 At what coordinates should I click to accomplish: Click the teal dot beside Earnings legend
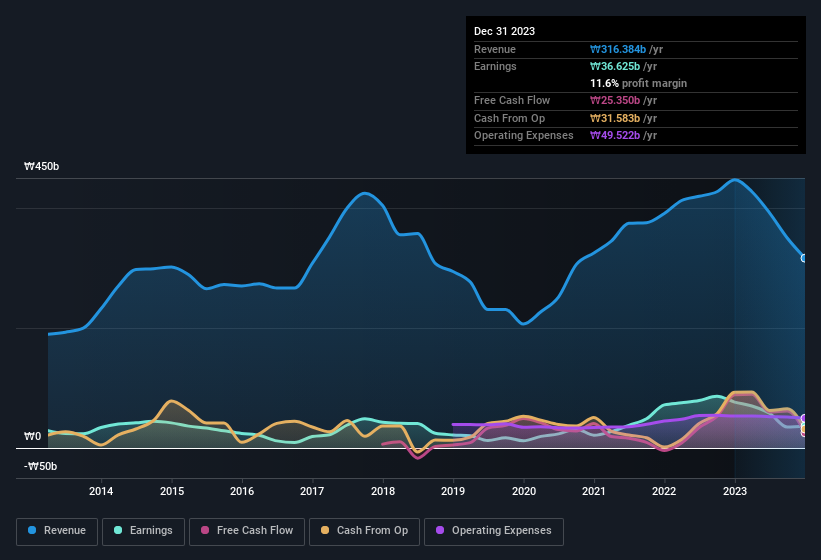119,530
